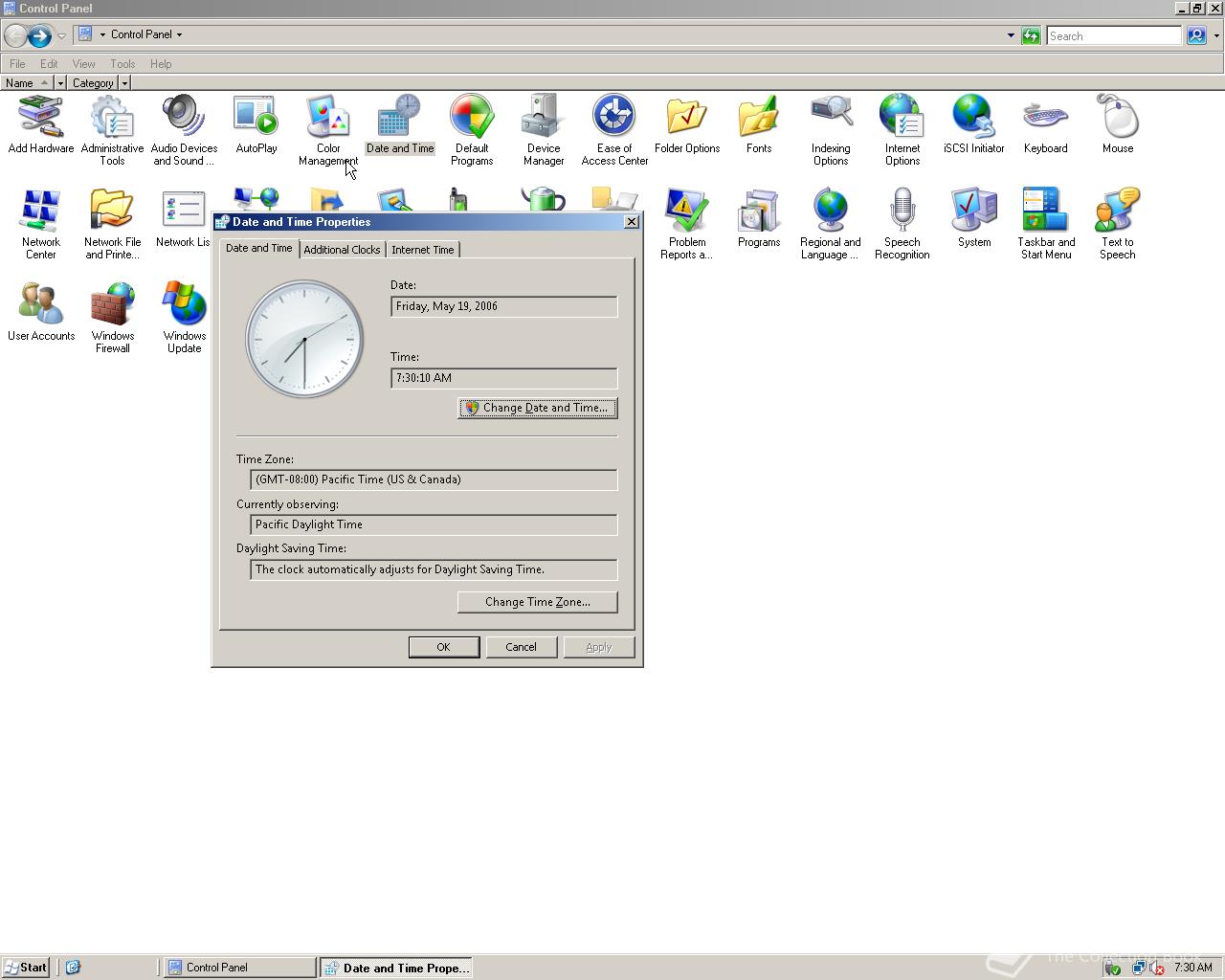Open Network File and Printer icon
1225x980 pixels.
click(112, 224)
